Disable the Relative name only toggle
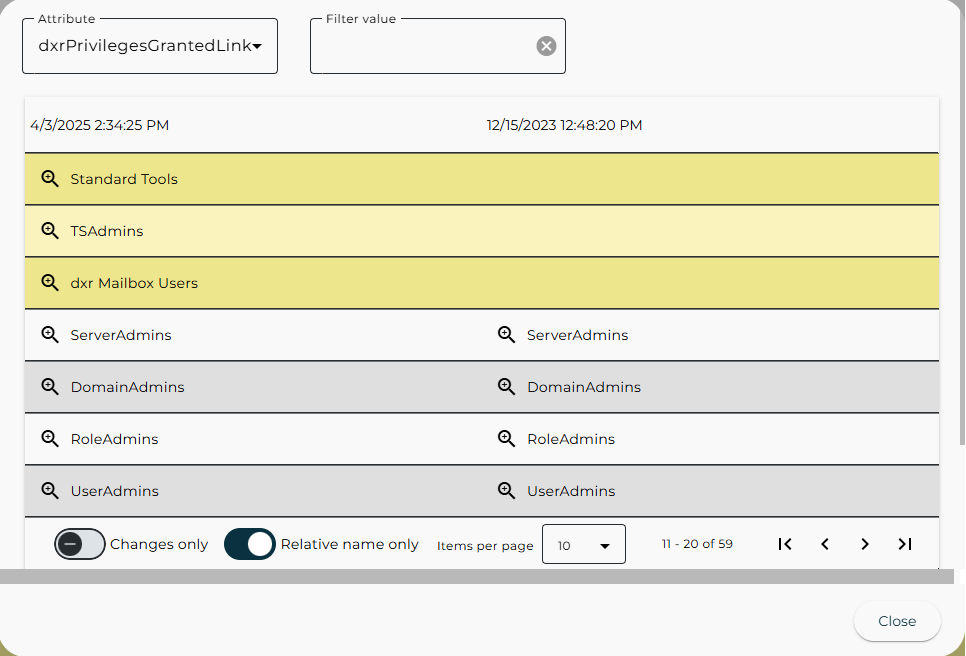The height and width of the screenshot is (656, 966). (249, 543)
